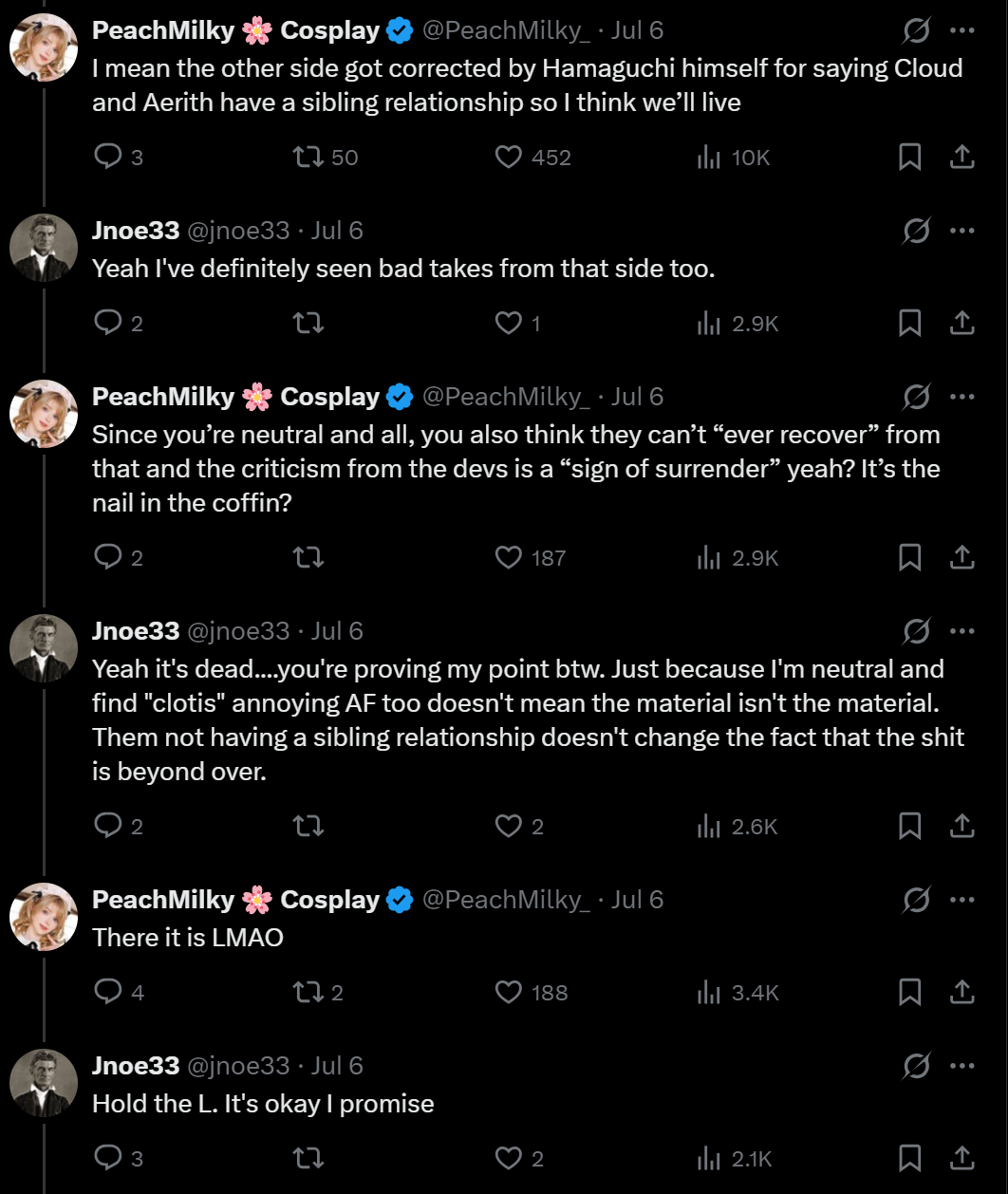
Task: Open @jnoe33 handle on "Yeah it's dead"
Action: tap(238, 631)
